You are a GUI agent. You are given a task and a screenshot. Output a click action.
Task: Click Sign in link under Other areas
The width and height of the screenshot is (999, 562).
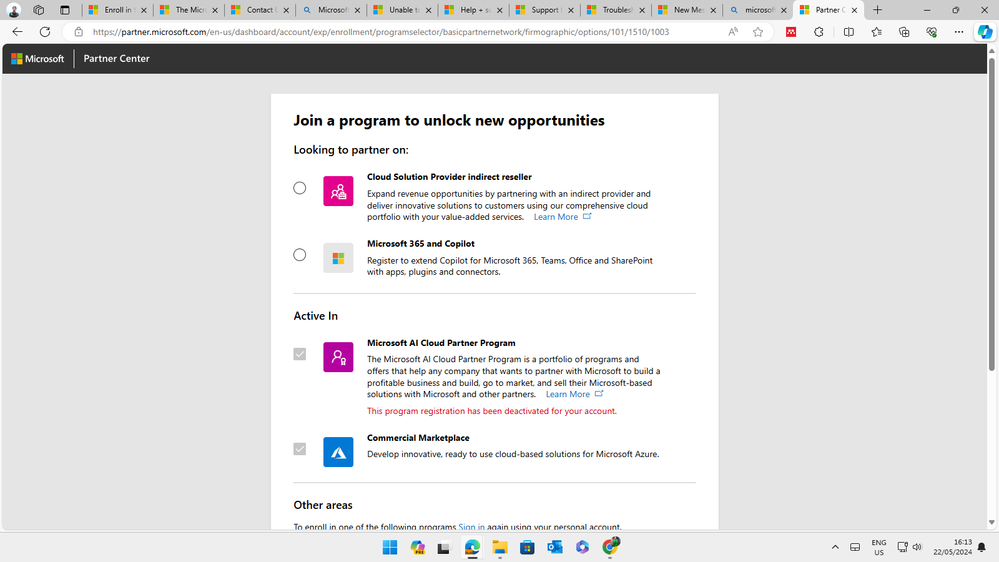[x=471, y=526]
